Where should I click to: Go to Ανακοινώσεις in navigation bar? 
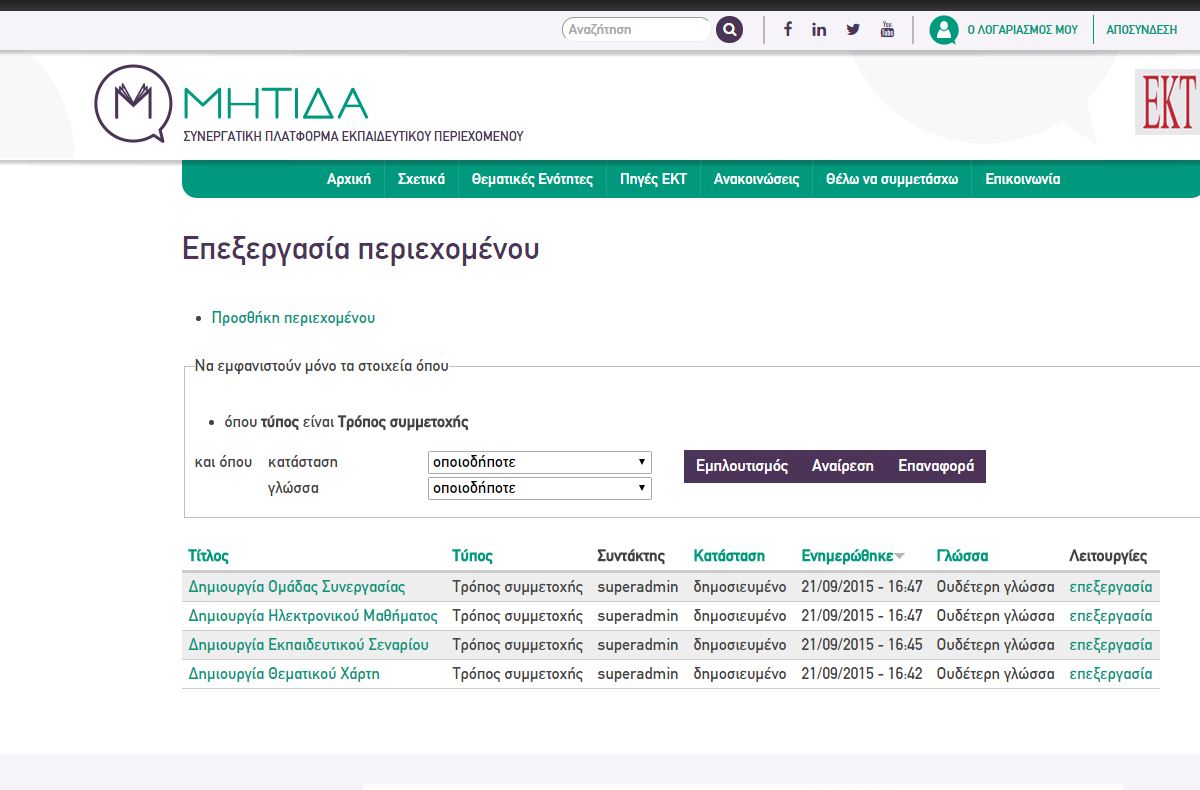[756, 180]
